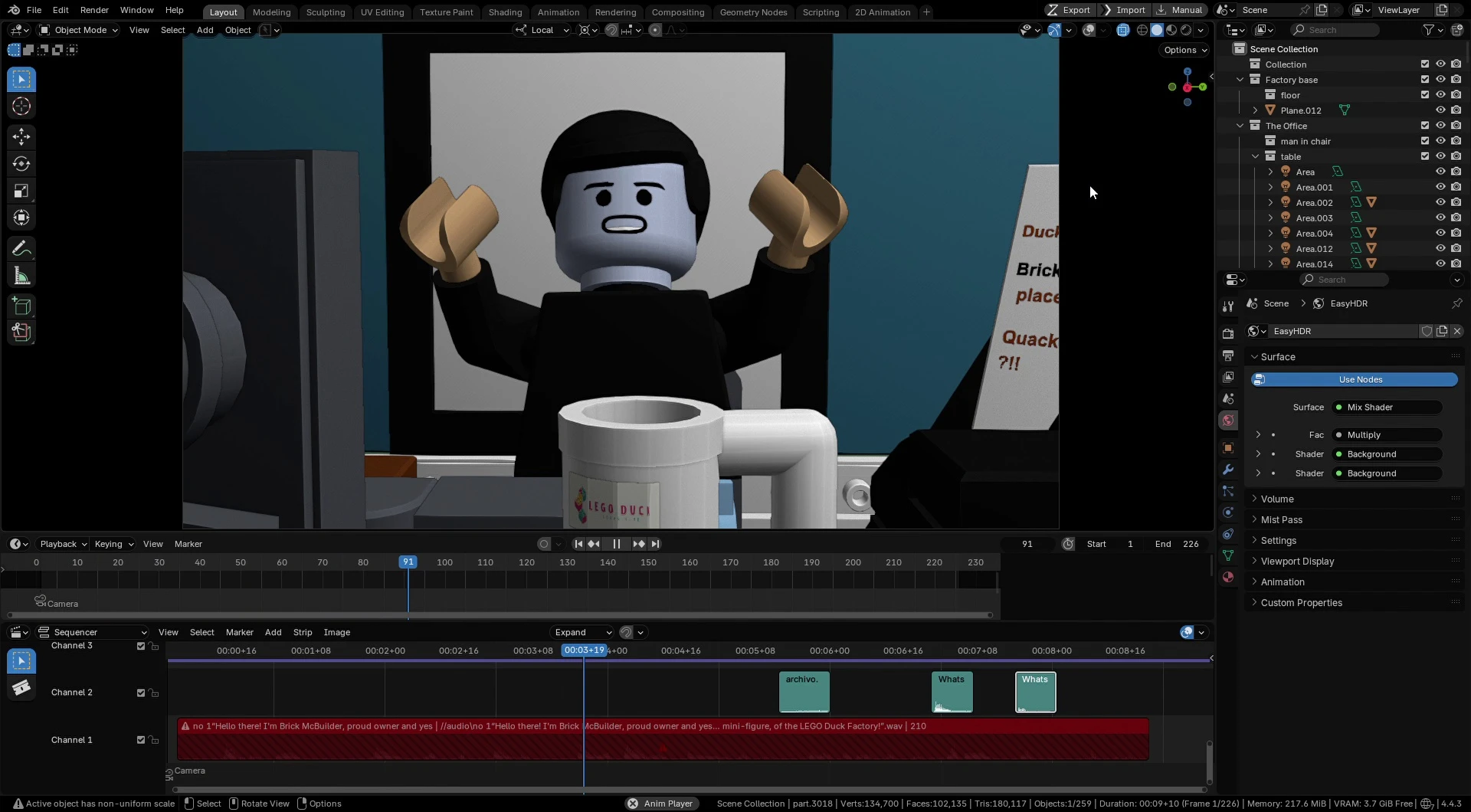Toggle auto keying record button

(x=544, y=544)
